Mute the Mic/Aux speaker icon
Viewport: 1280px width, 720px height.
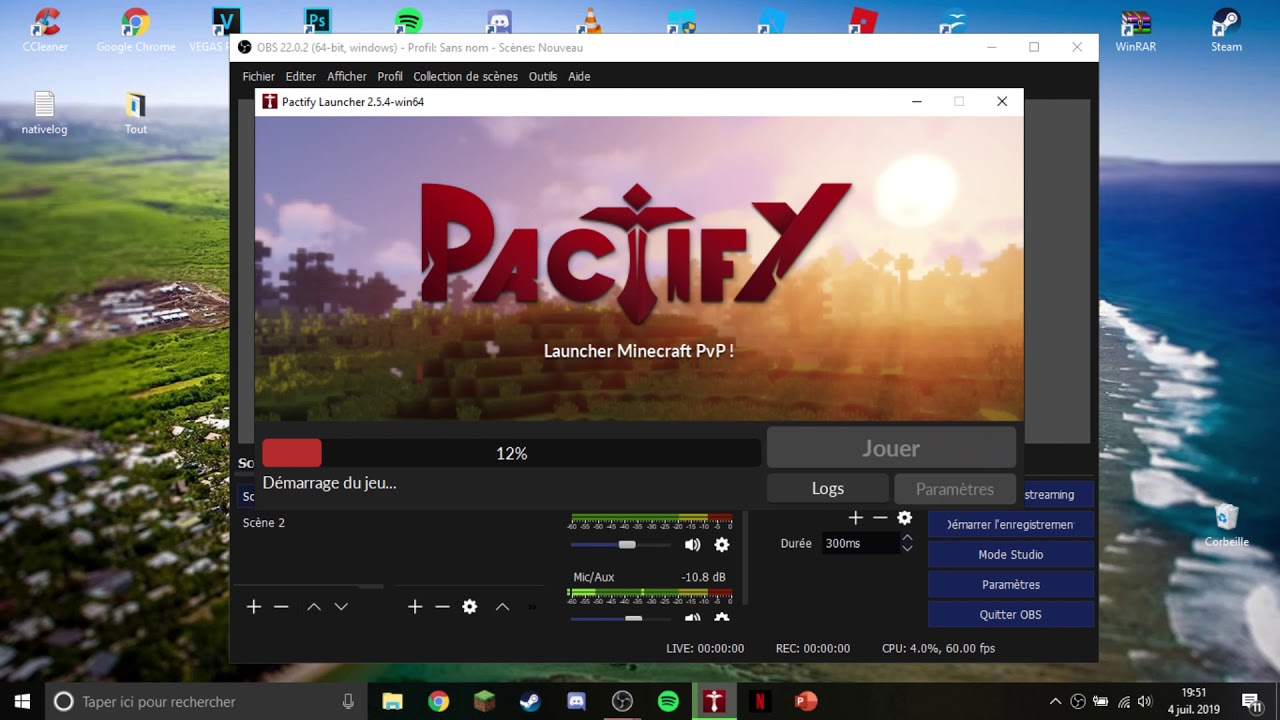[x=692, y=619]
